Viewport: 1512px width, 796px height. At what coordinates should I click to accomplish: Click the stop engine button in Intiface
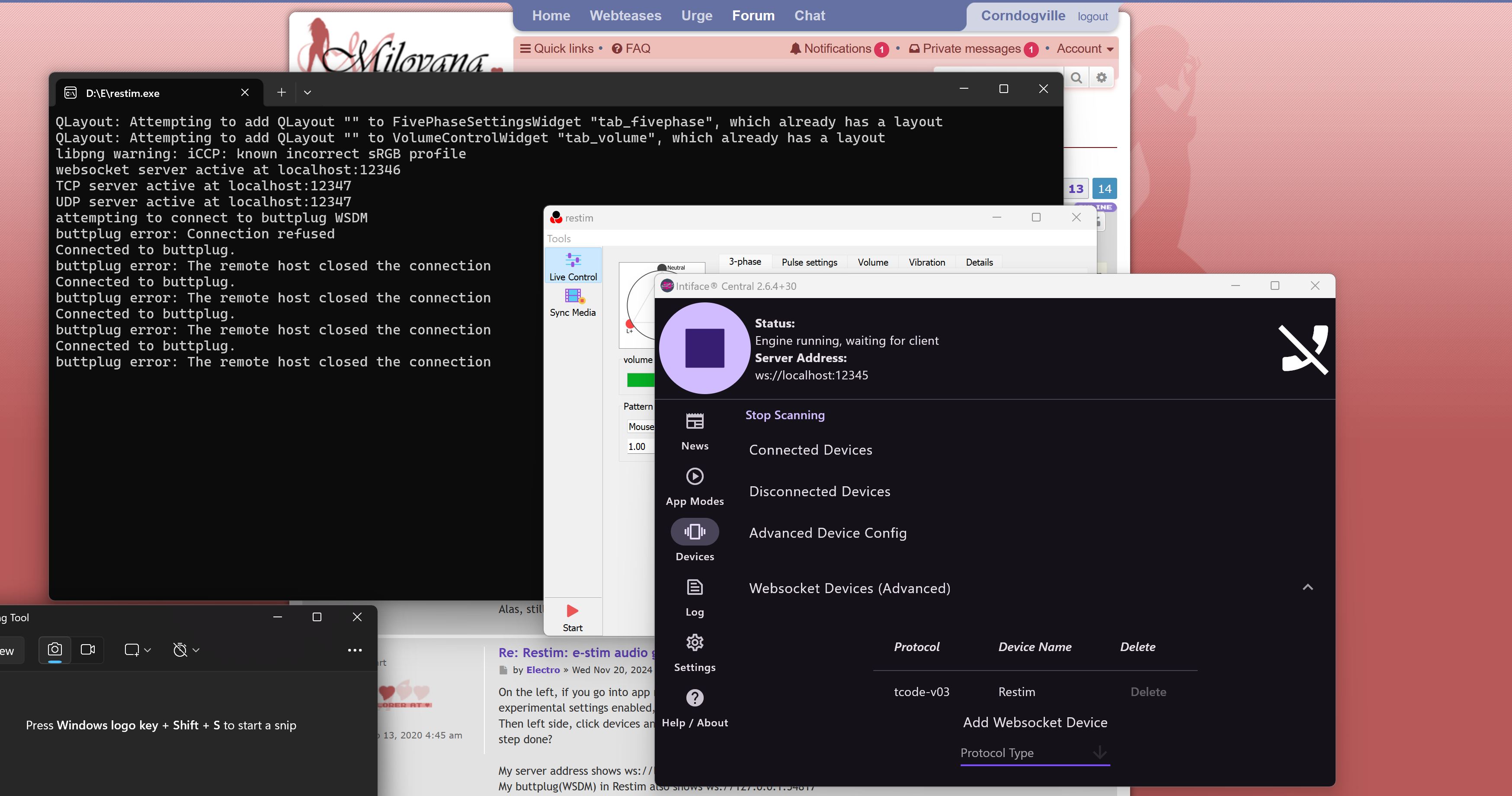coord(705,348)
